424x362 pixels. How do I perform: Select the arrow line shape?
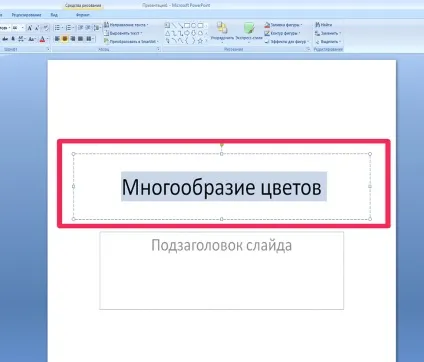(180, 26)
